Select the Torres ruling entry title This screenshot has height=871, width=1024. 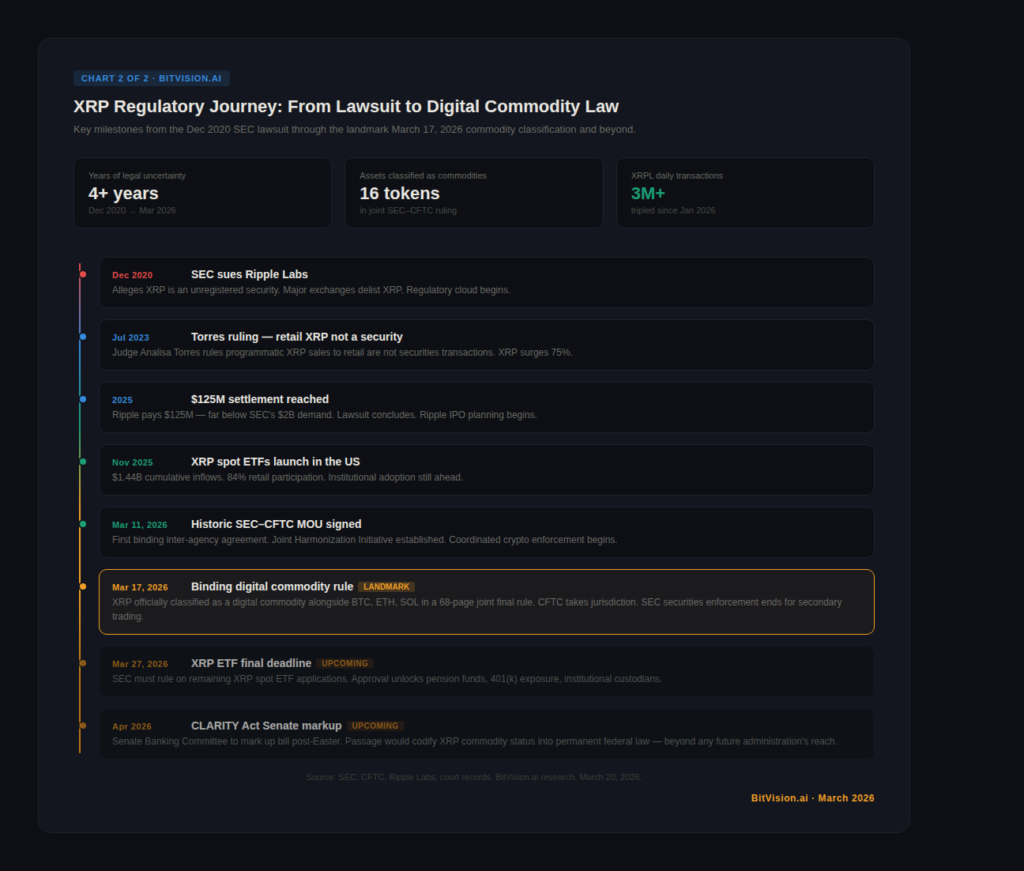pos(296,337)
